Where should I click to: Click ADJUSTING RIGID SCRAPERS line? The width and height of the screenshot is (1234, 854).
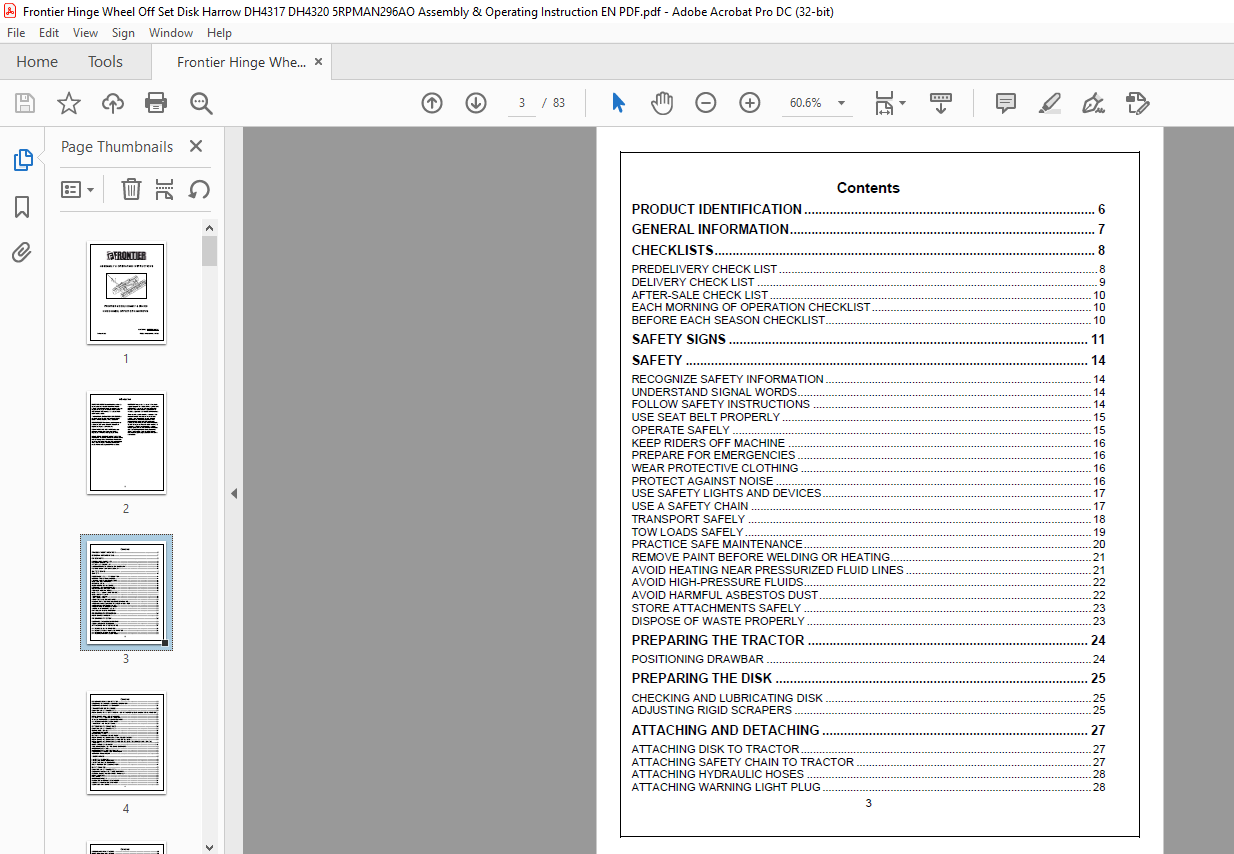(x=868, y=711)
